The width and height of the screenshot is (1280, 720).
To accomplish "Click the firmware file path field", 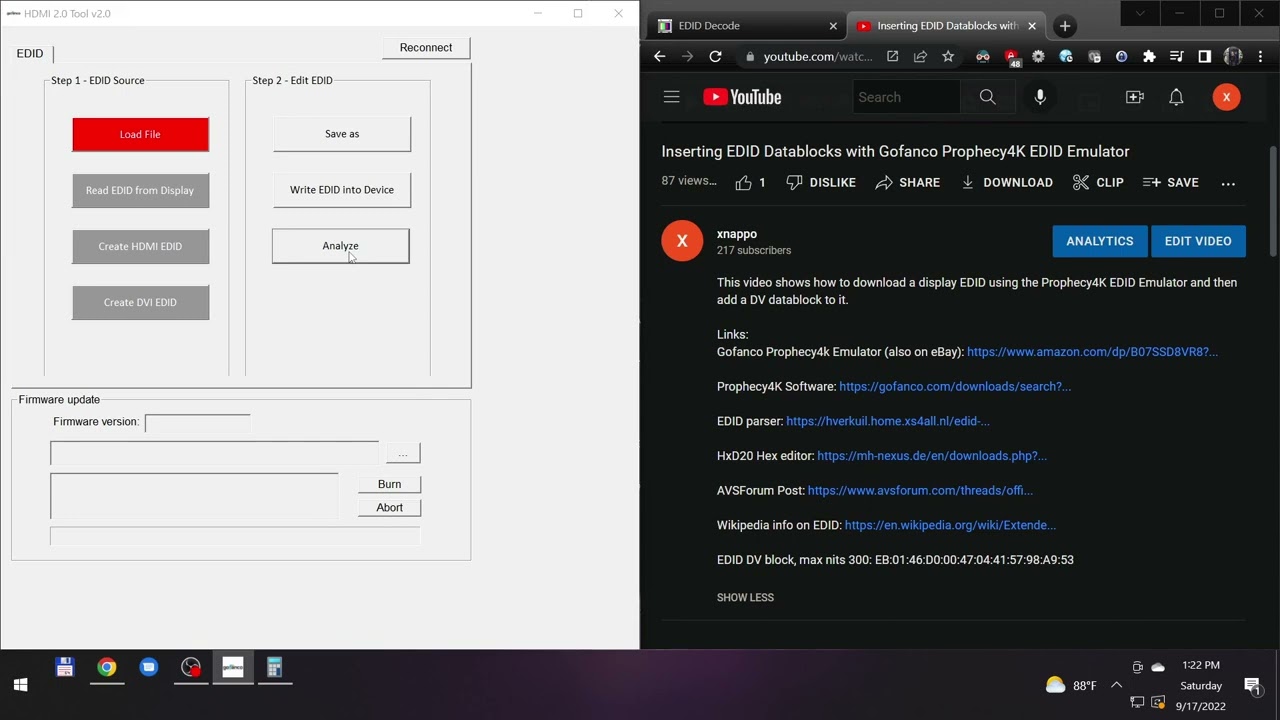I will (214, 453).
